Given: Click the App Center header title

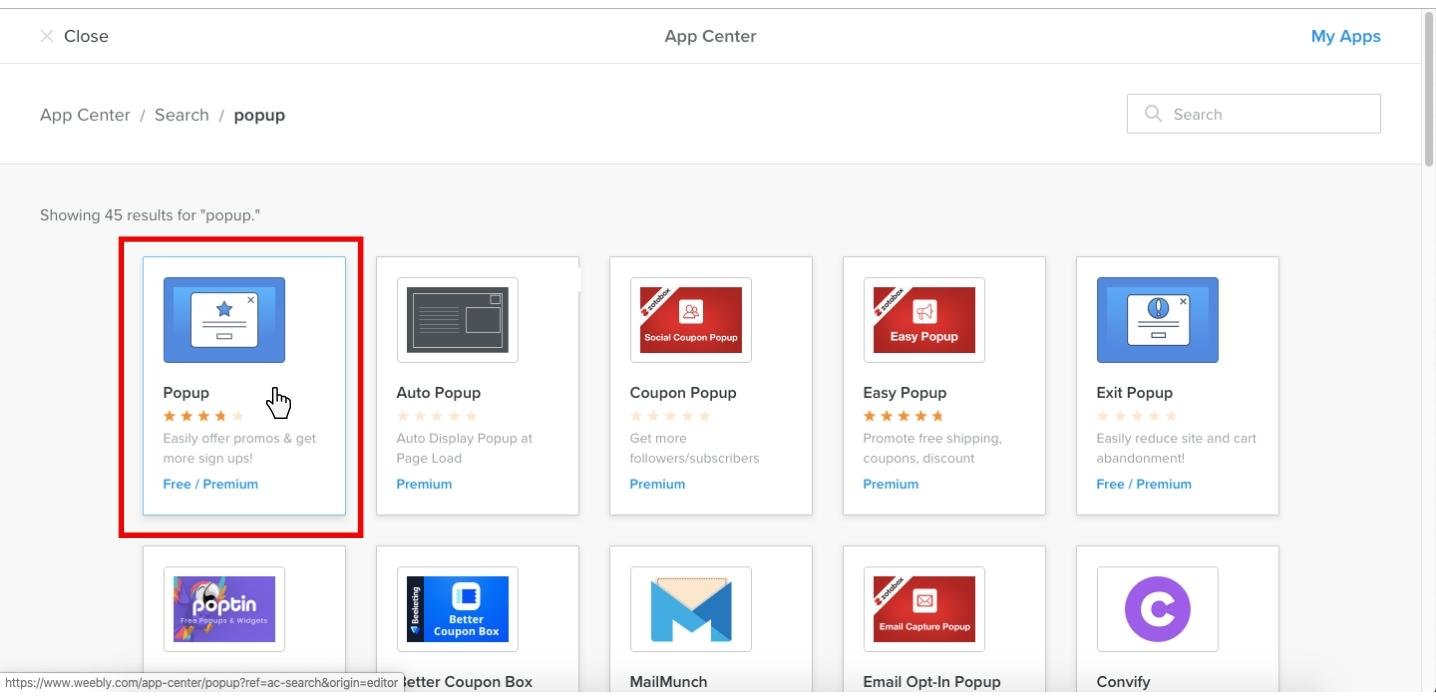Looking at the screenshot, I should pyautogui.click(x=710, y=36).
